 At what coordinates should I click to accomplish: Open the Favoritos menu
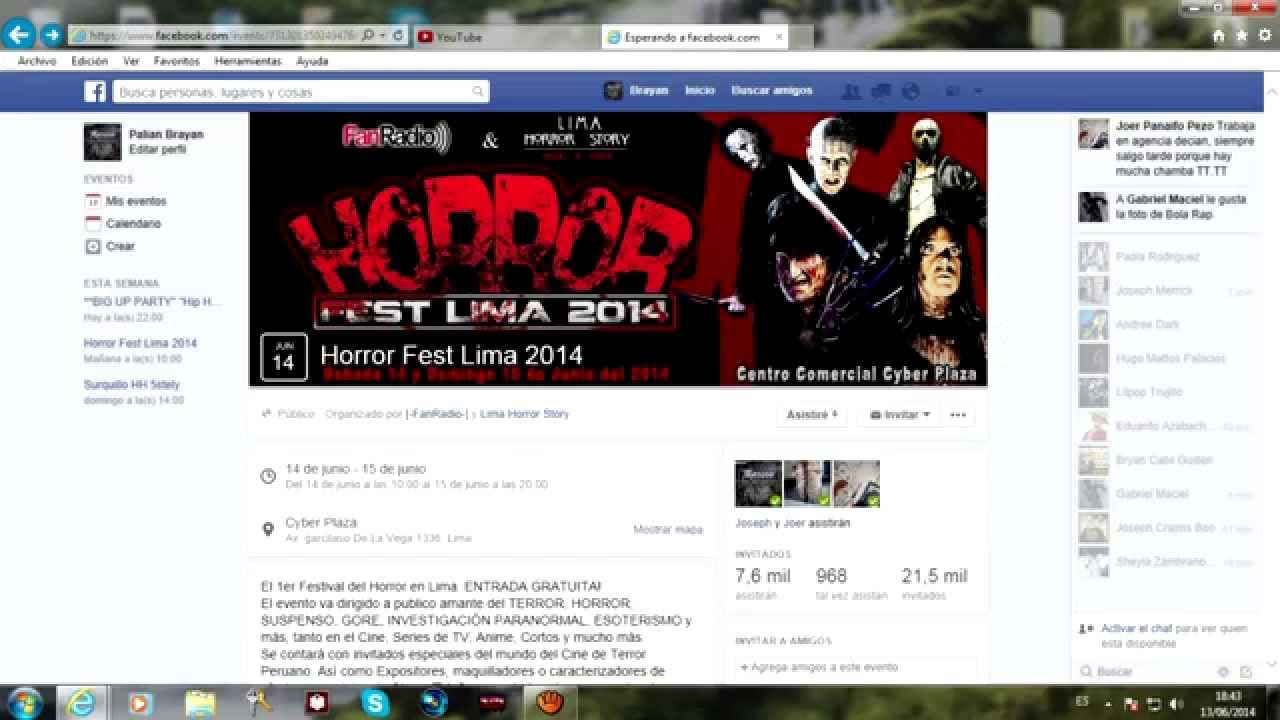(x=177, y=61)
